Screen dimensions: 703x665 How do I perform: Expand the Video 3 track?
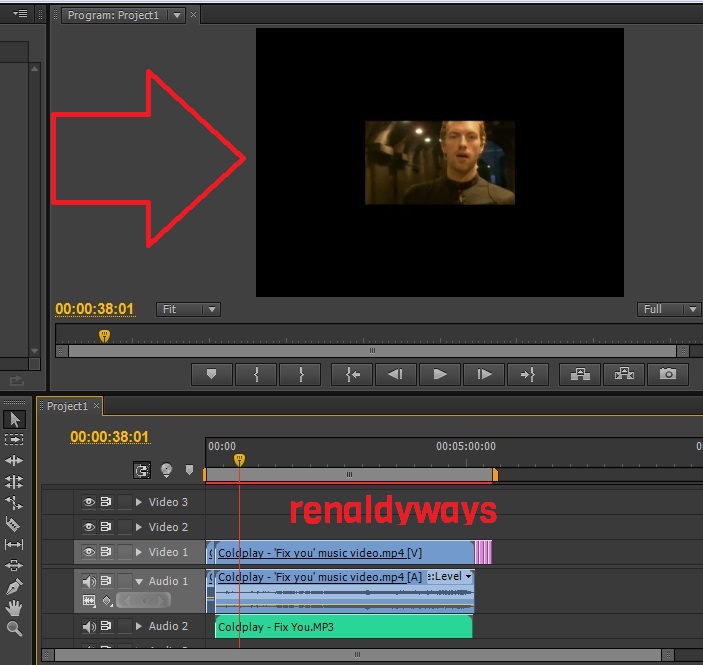(139, 502)
